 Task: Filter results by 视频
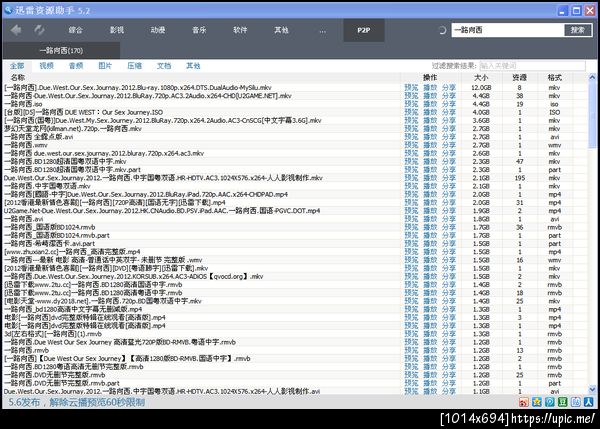(x=46, y=66)
